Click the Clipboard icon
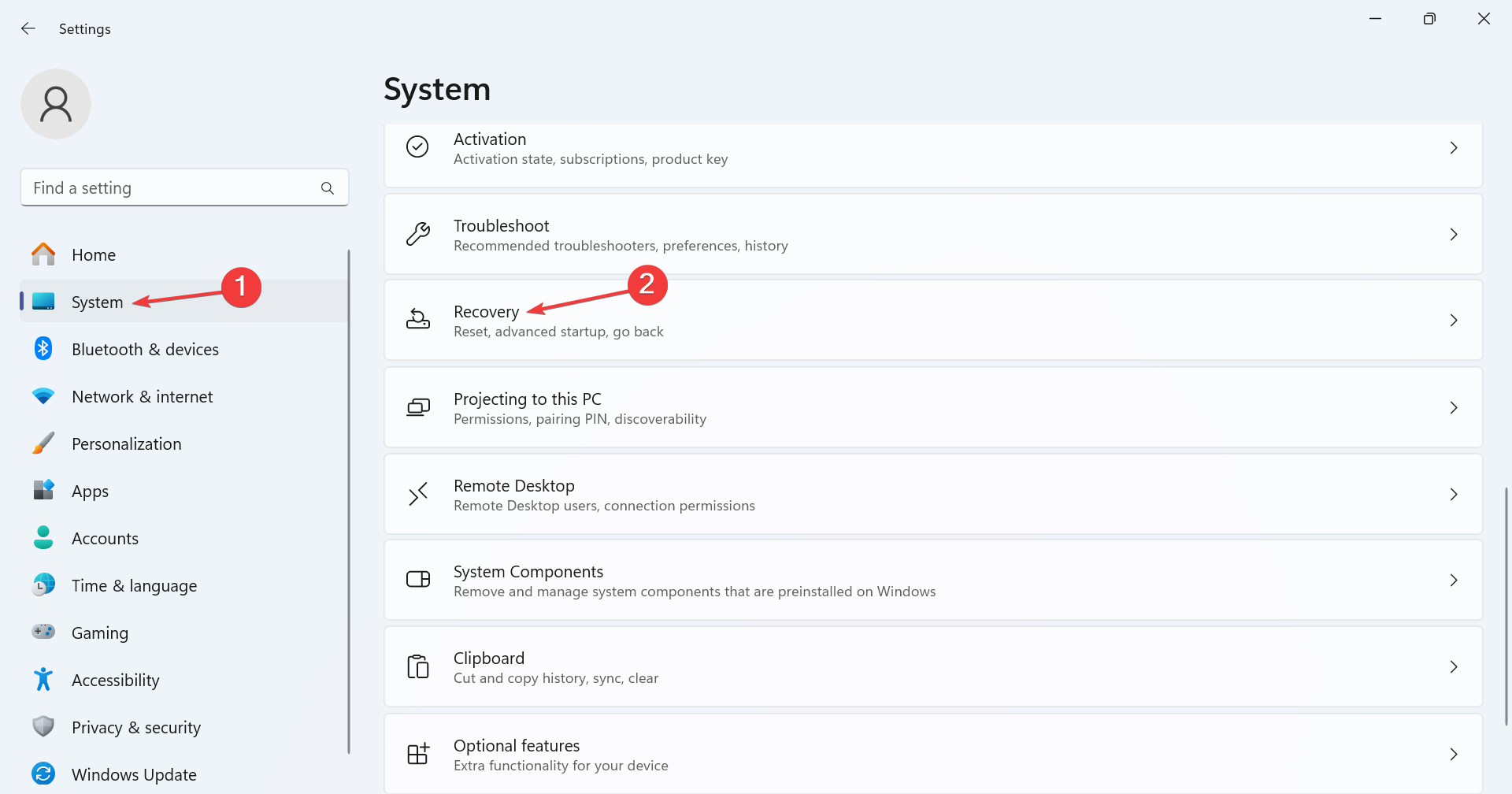Viewport: 1512px width, 794px height. (x=418, y=666)
